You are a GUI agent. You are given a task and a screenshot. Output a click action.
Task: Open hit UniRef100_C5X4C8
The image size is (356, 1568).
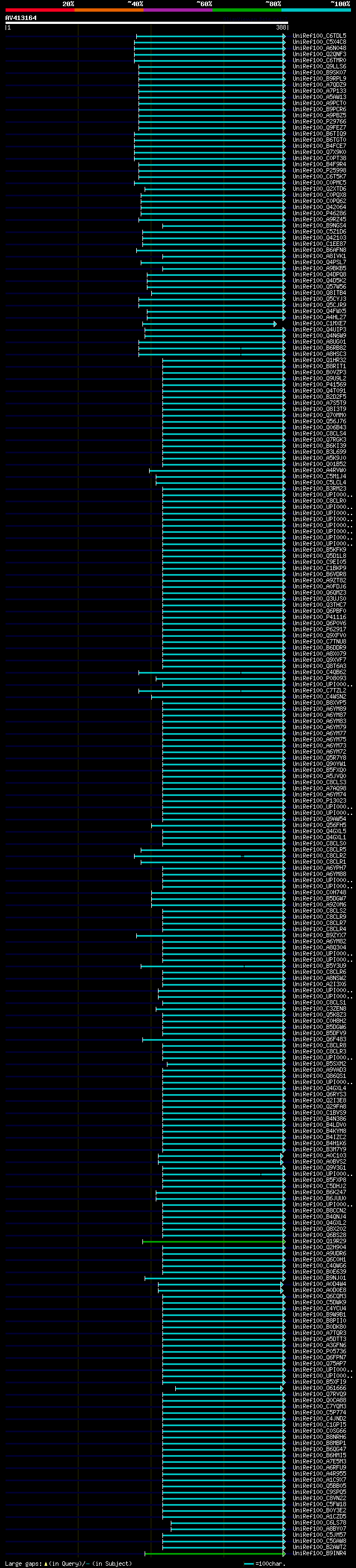(x=319, y=42)
